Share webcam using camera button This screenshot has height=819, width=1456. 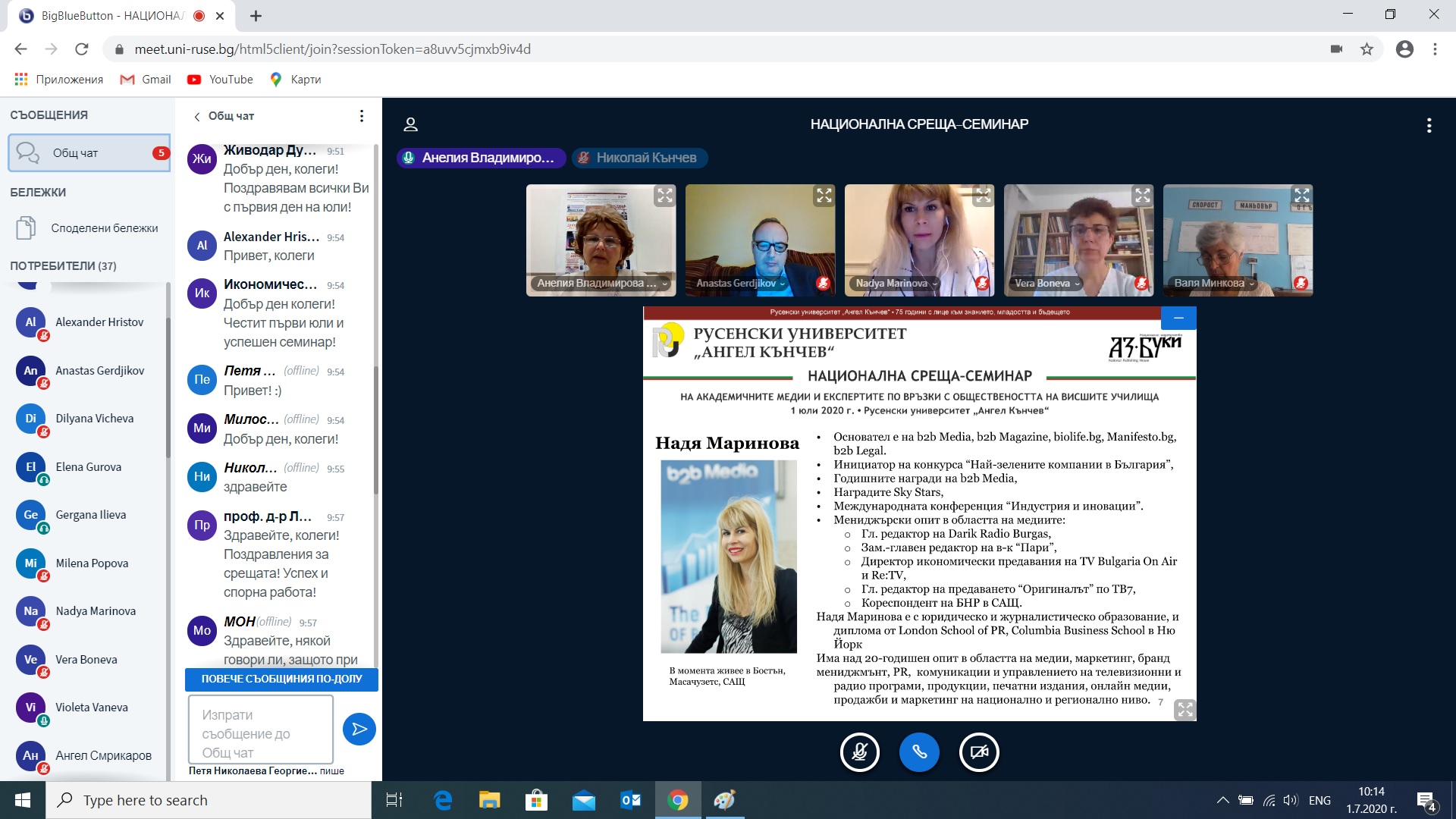pos(979,752)
